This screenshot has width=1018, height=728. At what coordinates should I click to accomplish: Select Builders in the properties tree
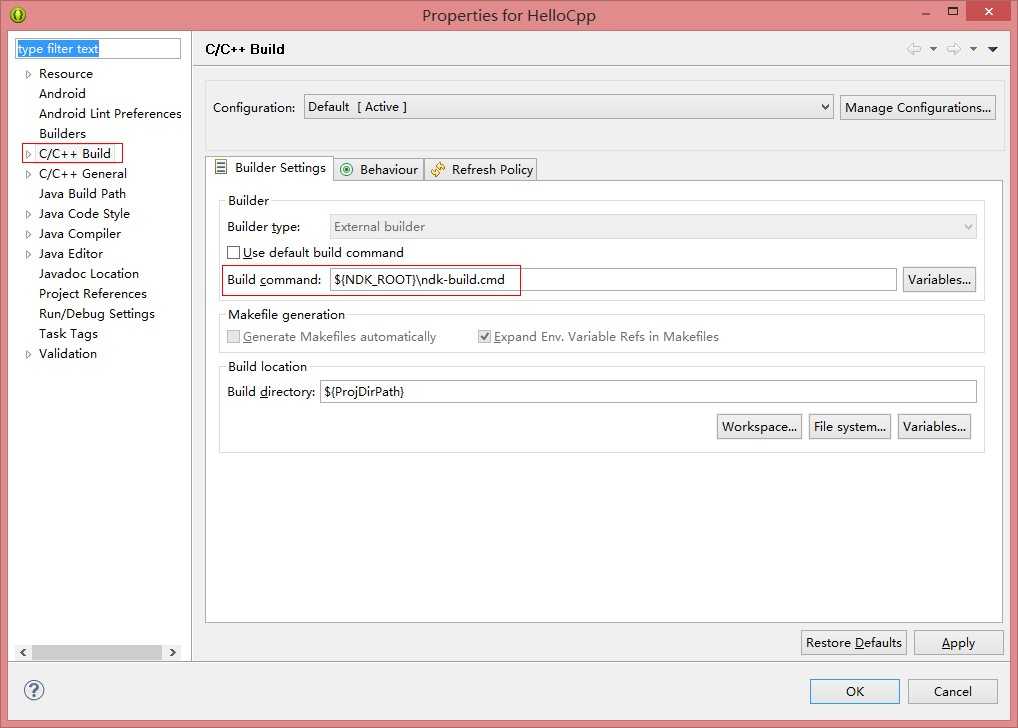click(x=62, y=134)
